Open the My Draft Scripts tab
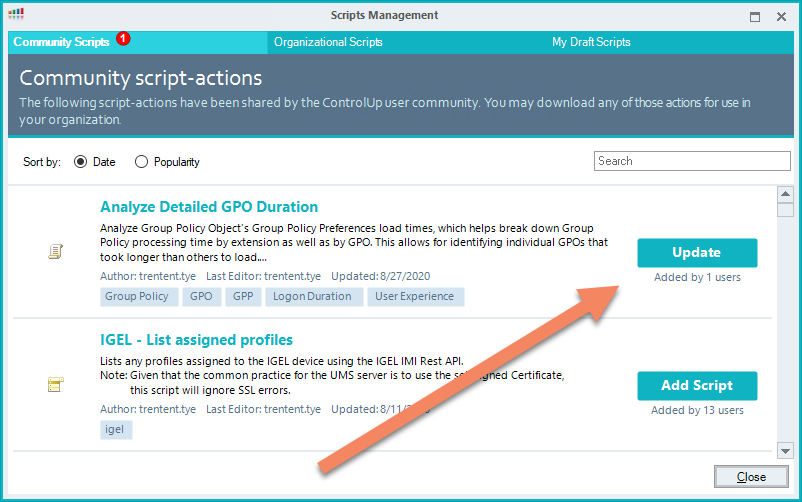The width and height of the screenshot is (802, 502). click(x=591, y=42)
